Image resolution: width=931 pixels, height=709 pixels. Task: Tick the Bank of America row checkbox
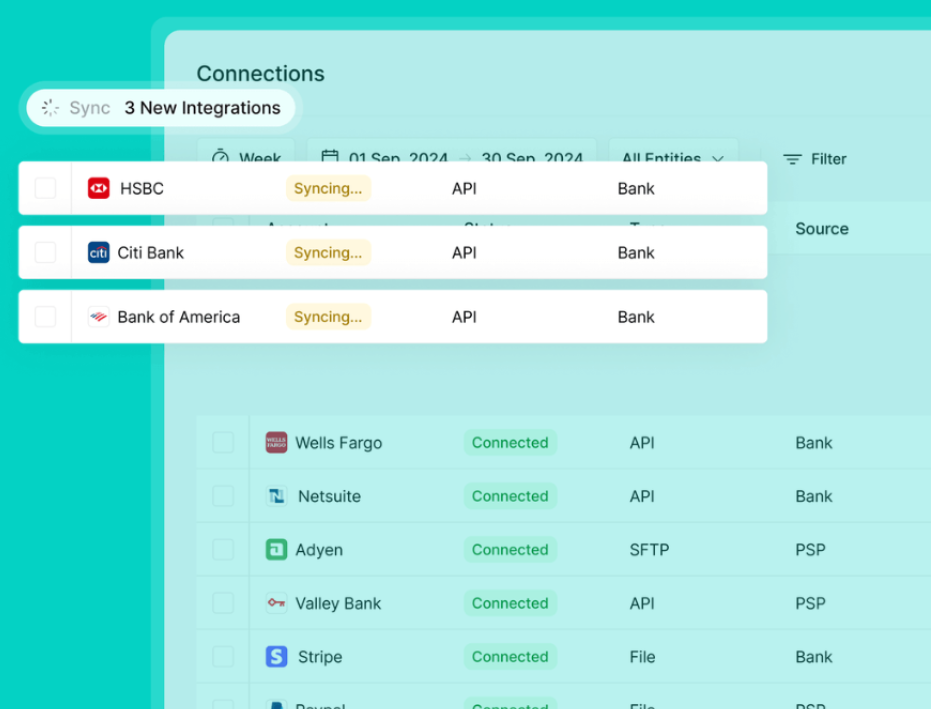tap(45, 316)
